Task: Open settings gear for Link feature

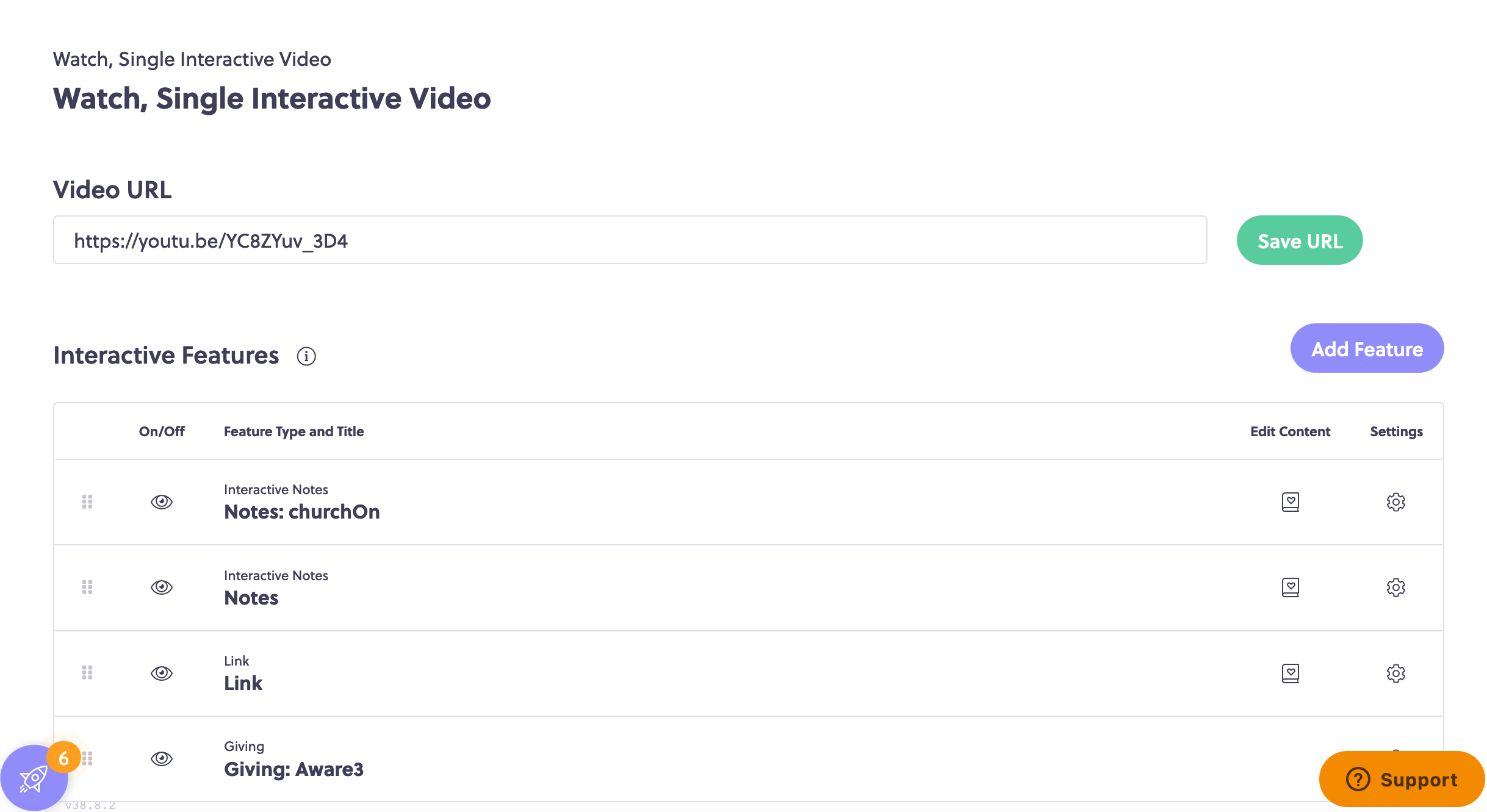Action: click(x=1395, y=674)
